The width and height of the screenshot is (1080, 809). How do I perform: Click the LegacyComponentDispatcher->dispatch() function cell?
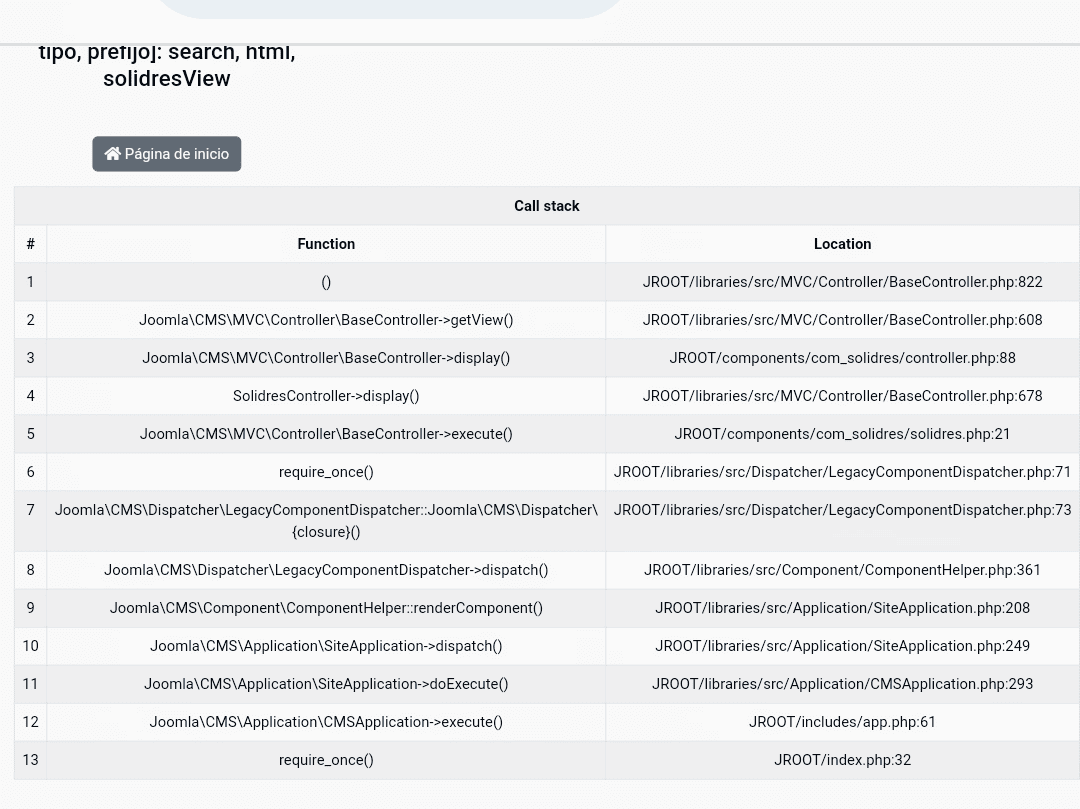pos(326,570)
